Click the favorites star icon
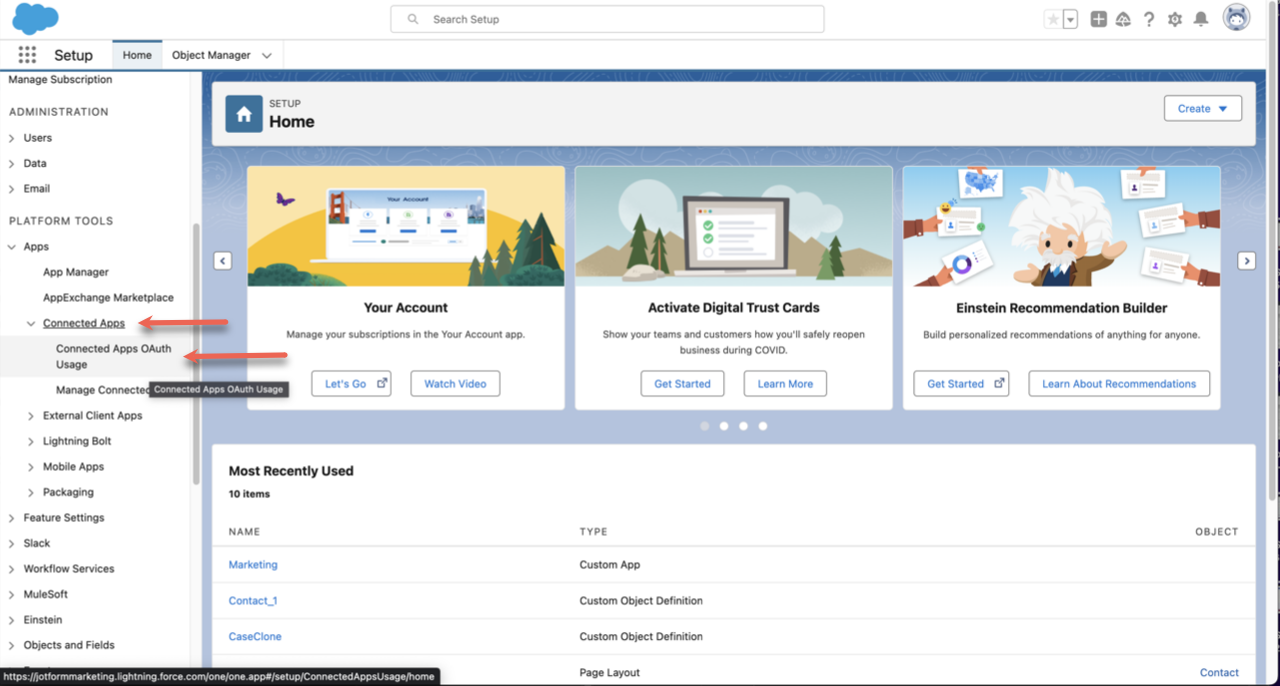1280x686 pixels. click(1053, 19)
